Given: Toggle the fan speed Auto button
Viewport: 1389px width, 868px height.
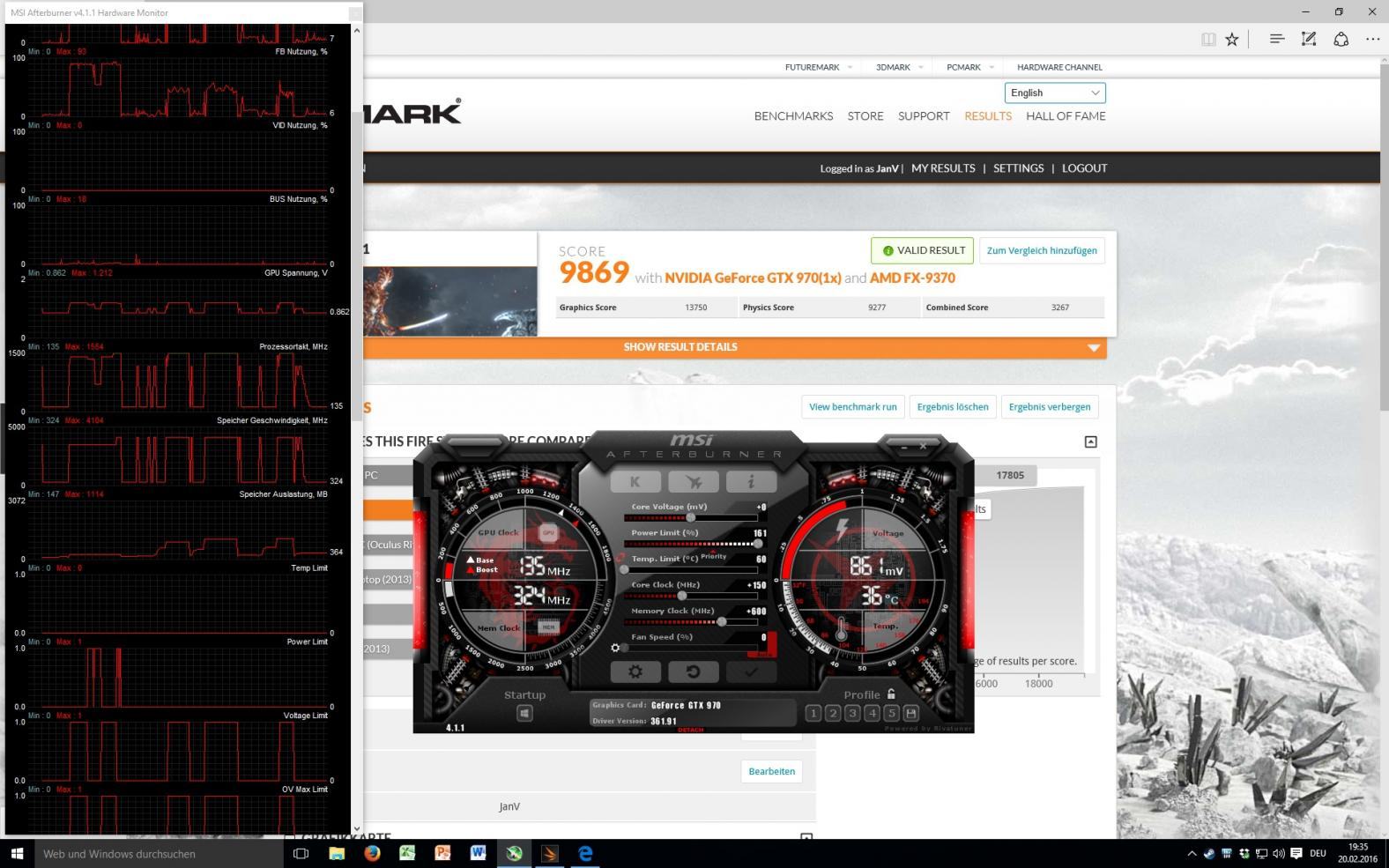Looking at the screenshot, I should (x=763, y=654).
